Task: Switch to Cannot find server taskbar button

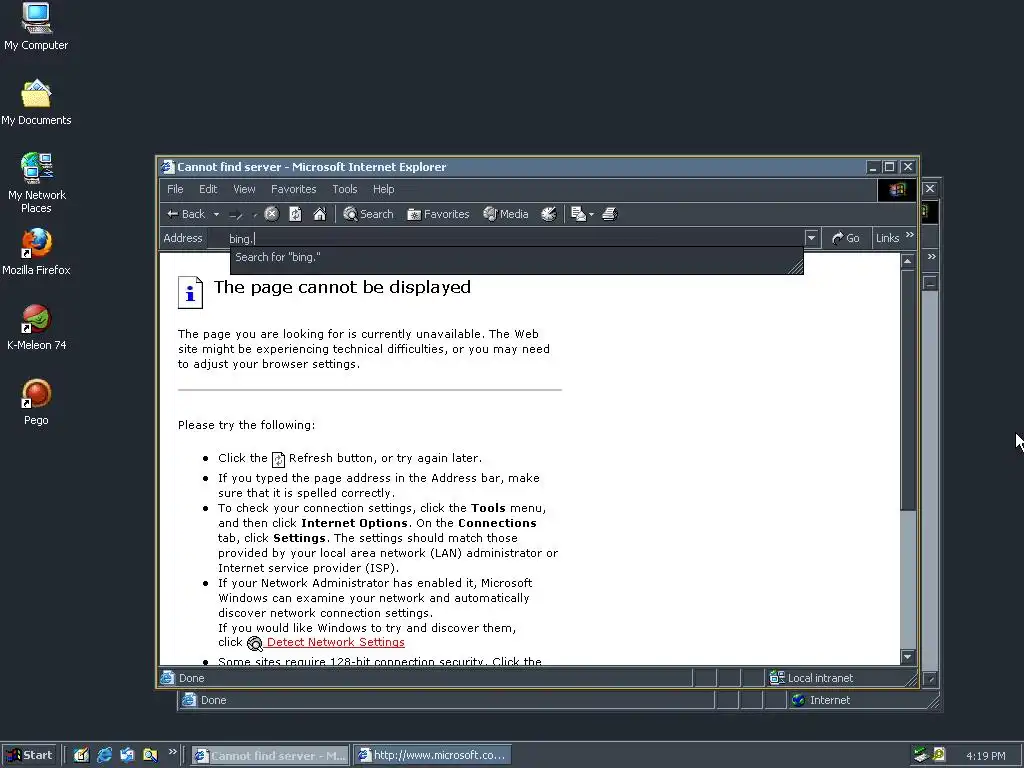Action: (270, 756)
